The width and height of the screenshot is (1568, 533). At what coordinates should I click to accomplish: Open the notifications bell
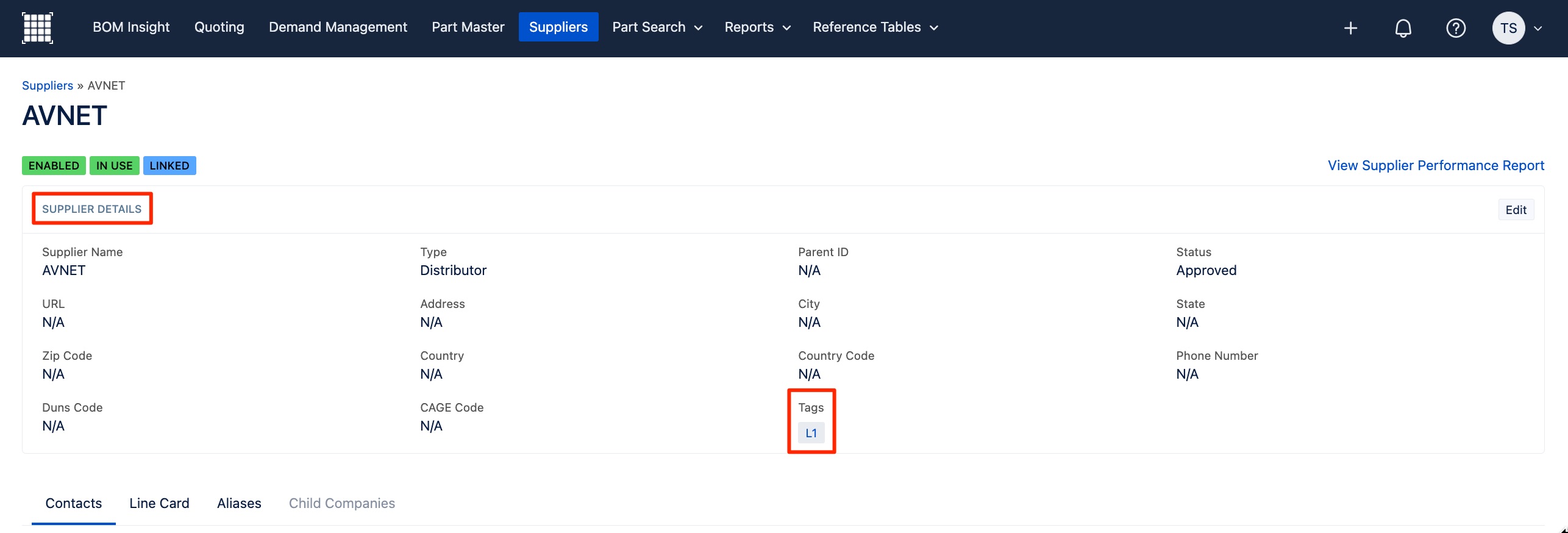(x=1403, y=28)
